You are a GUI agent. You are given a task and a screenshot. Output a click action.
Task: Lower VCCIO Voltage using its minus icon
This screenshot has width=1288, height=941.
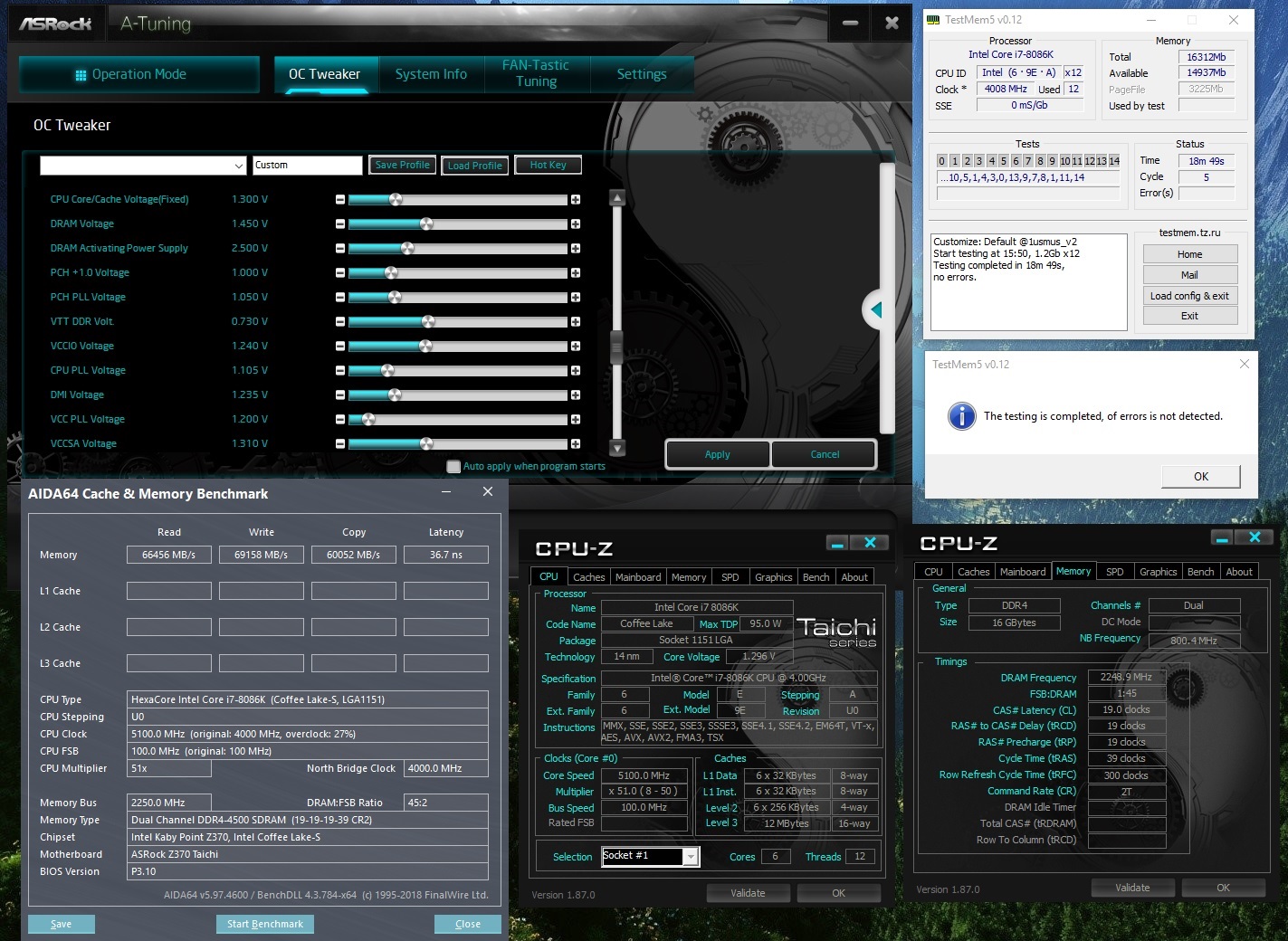pyautogui.click(x=340, y=346)
